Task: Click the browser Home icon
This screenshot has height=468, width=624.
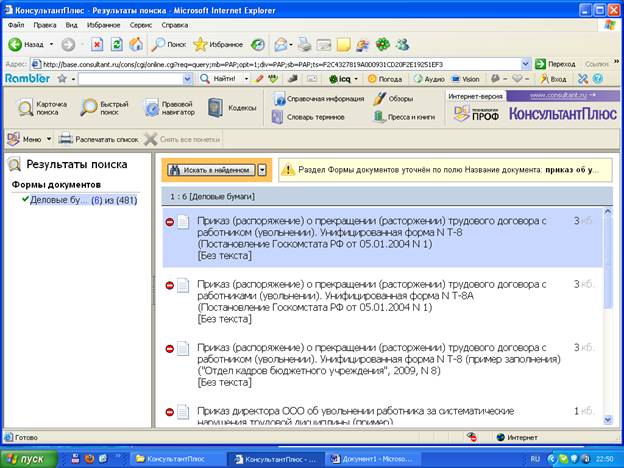Action: pyautogui.click(x=135, y=44)
